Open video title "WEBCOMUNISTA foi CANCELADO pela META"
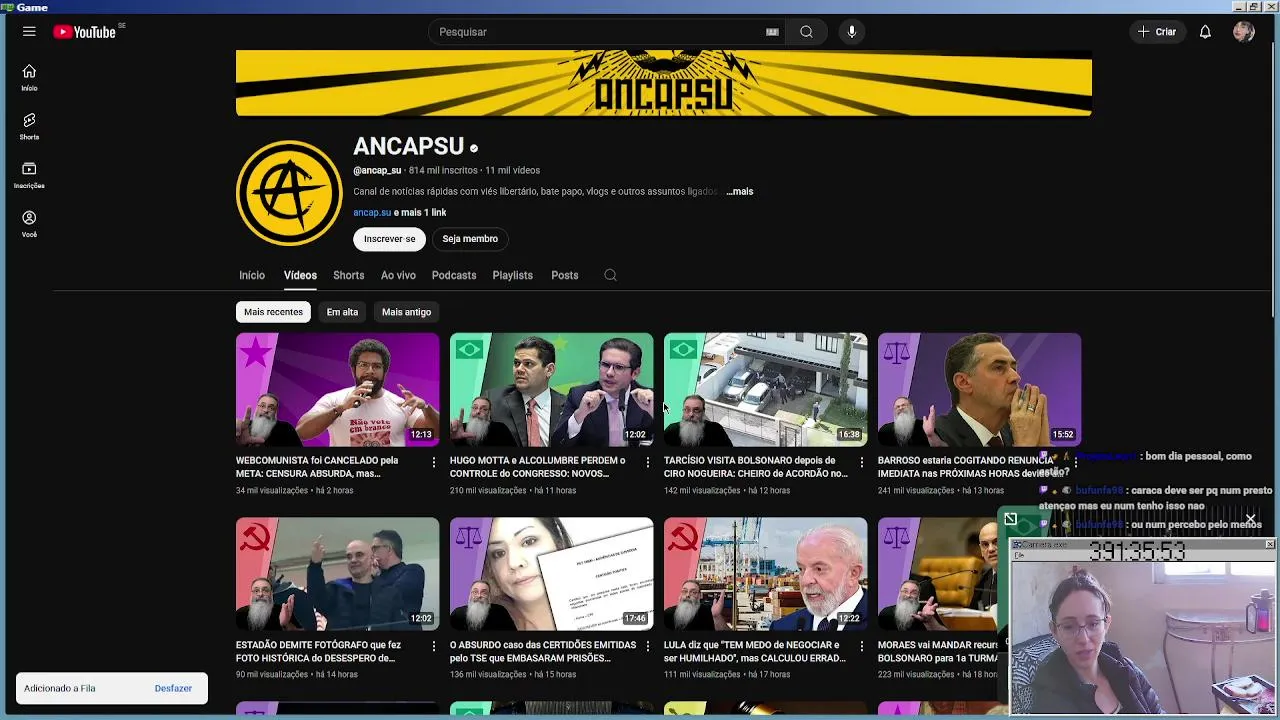1280x720 pixels. (317, 467)
